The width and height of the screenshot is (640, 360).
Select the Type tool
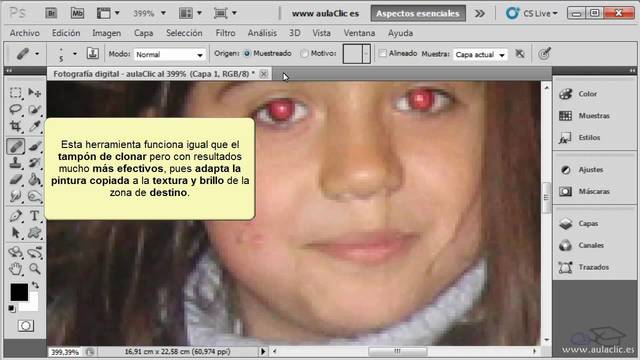coord(35,216)
